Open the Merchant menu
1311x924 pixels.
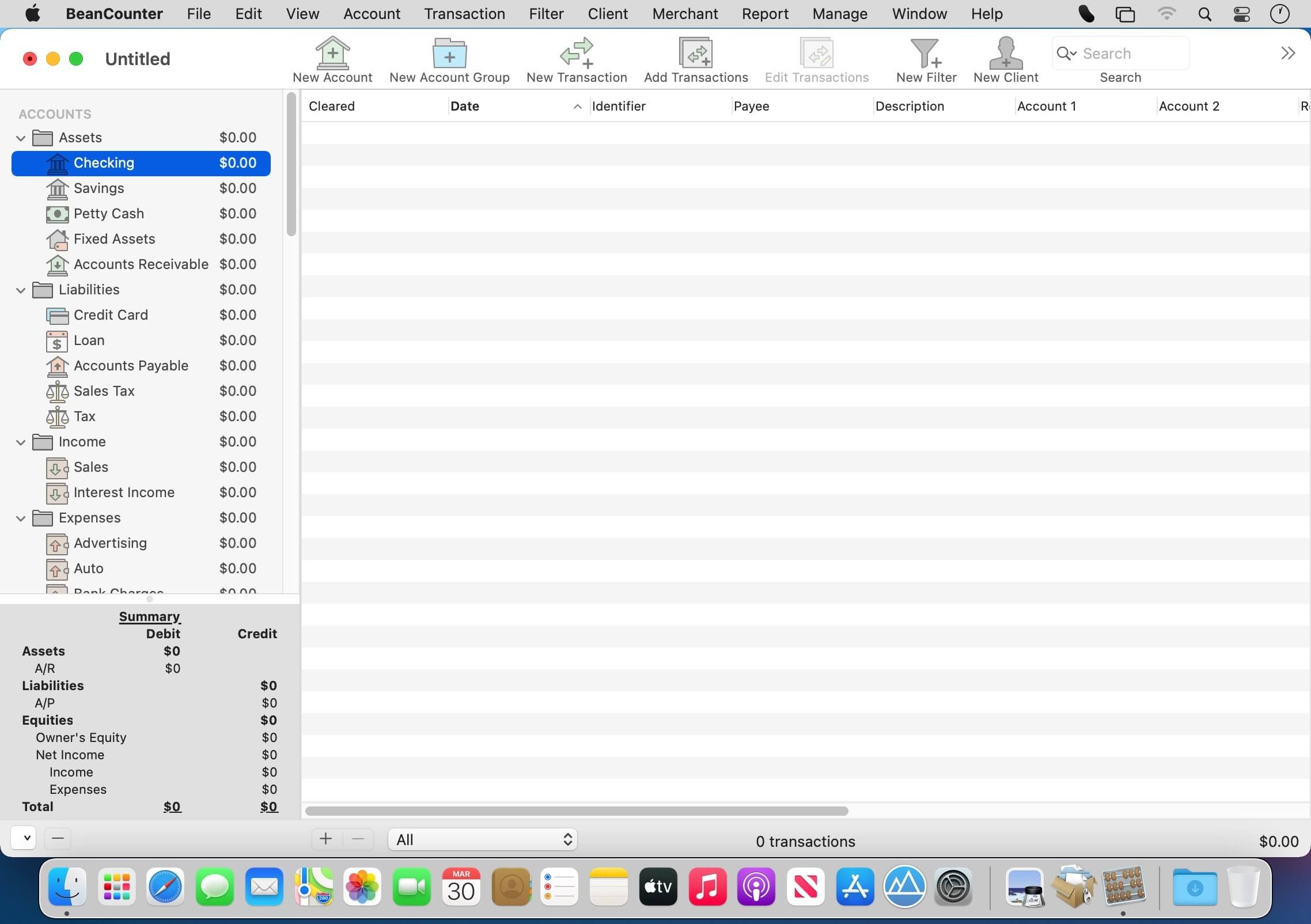(x=685, y=14)
